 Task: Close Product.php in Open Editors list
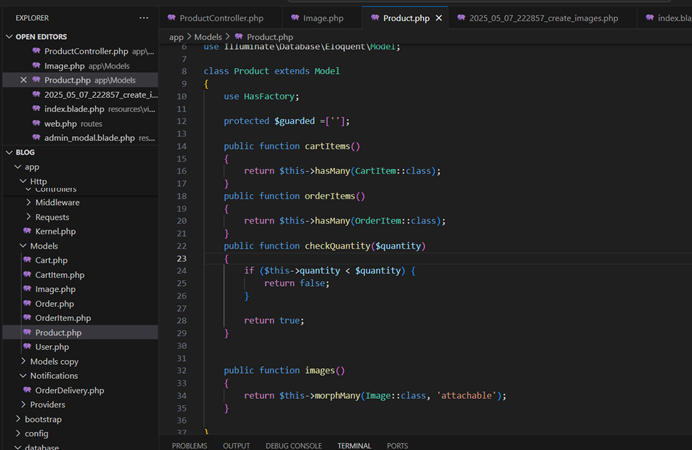24,80
